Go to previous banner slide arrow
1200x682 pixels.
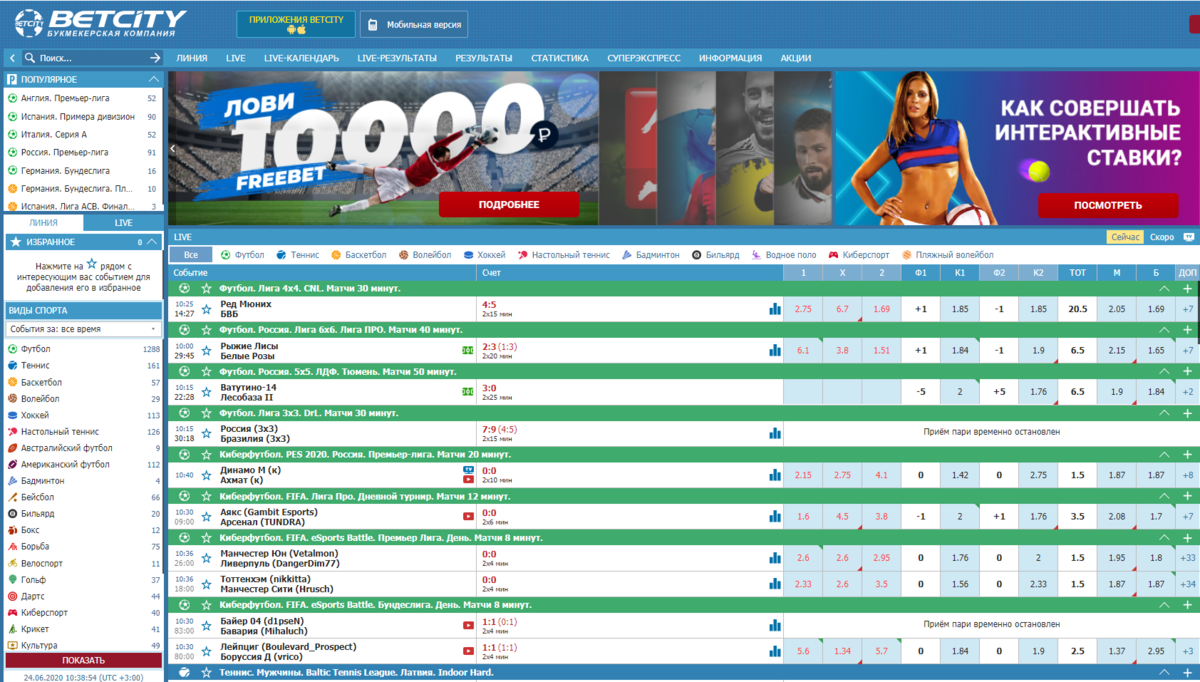tap(172, 149)
